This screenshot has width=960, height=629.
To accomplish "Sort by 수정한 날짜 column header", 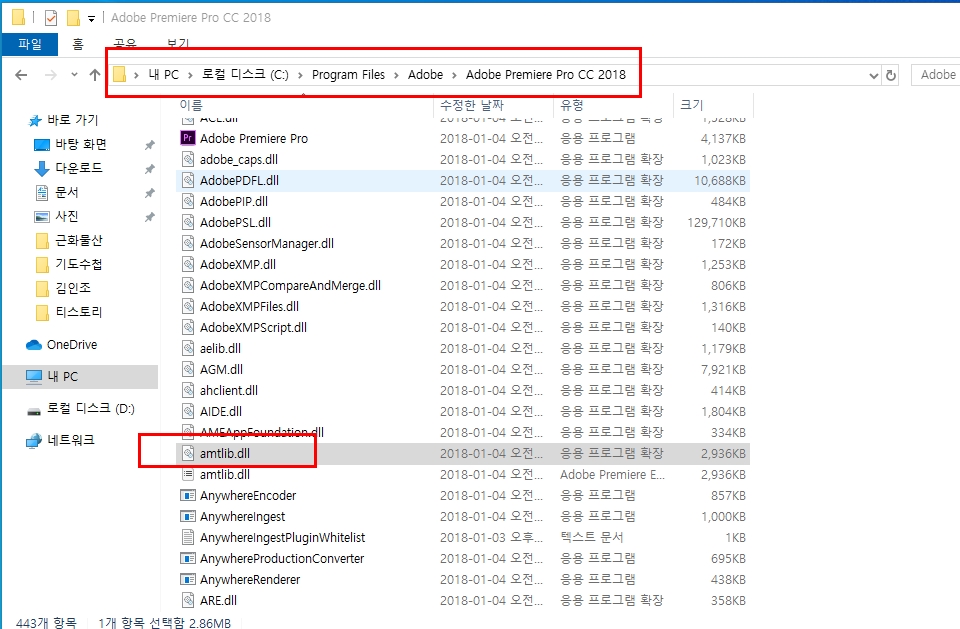I will [x=471, y=105].
